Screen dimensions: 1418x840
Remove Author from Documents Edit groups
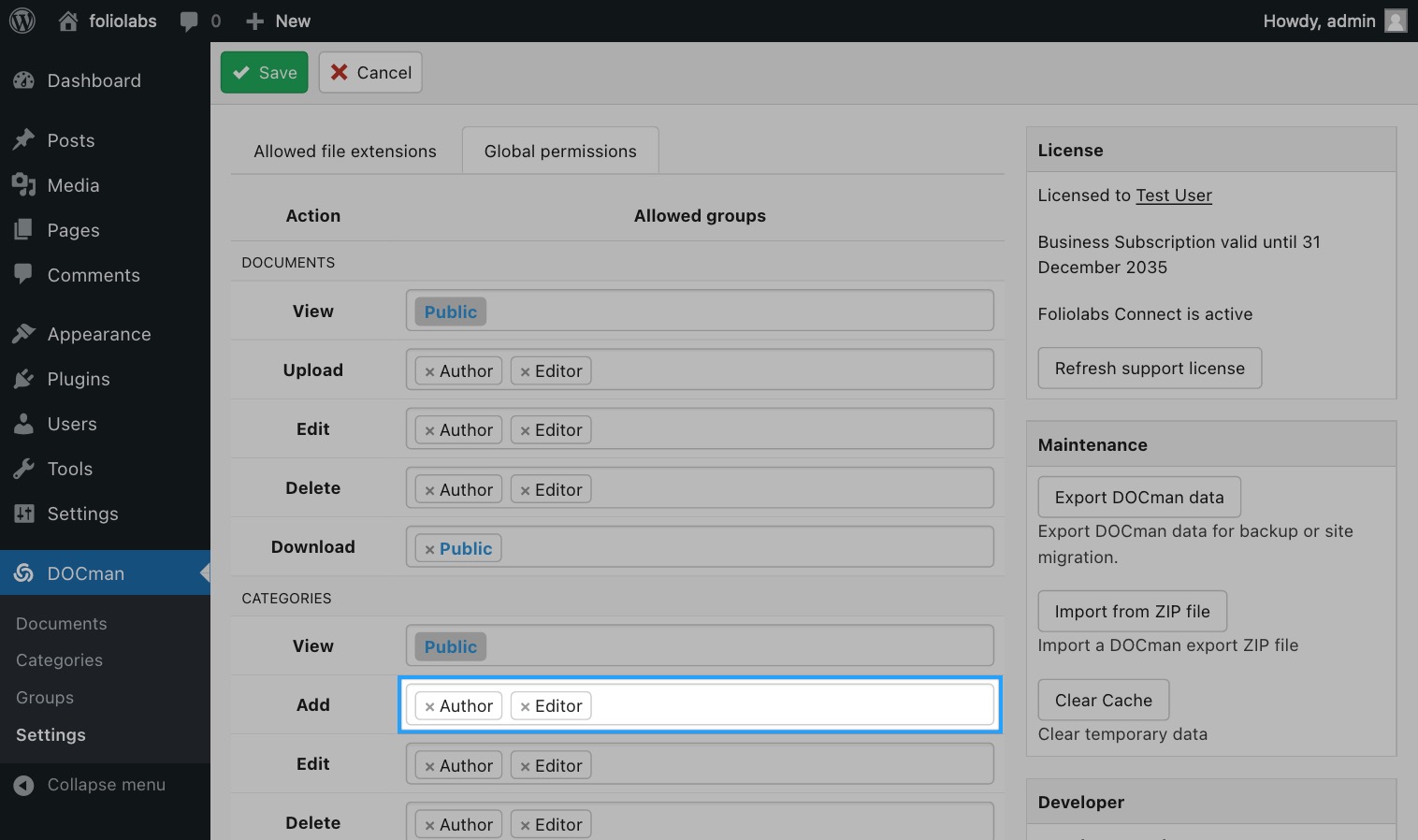429,430
